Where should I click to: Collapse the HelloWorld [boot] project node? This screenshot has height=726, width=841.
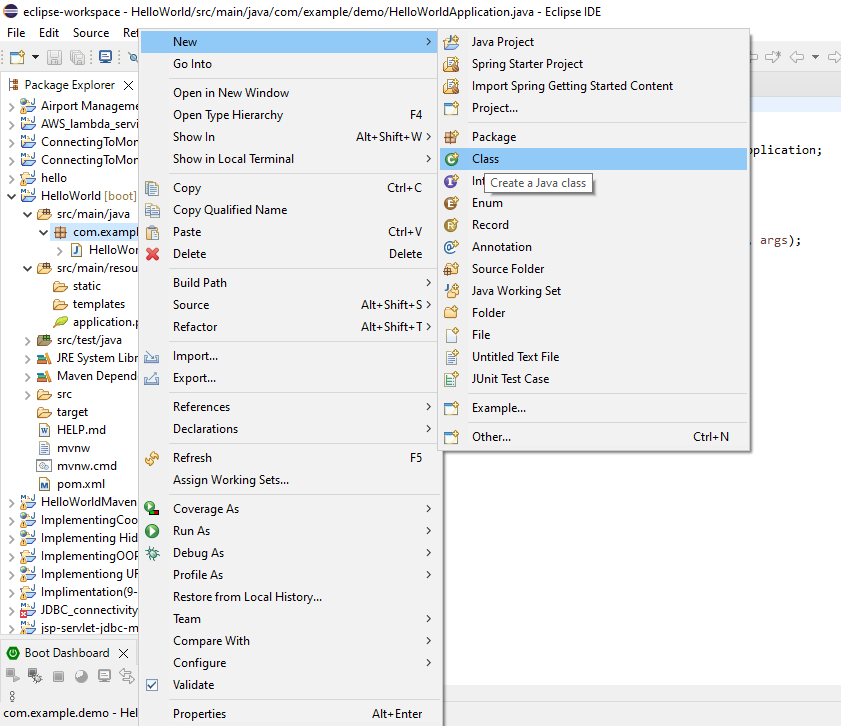(11, 196)
